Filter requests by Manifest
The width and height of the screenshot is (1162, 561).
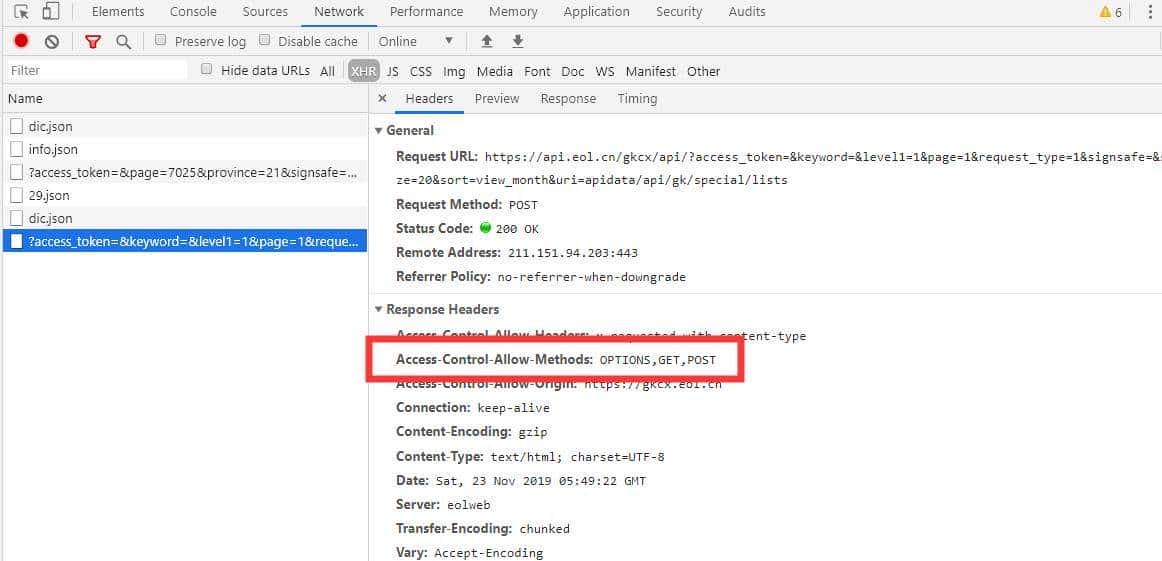[x=651, y=71]
